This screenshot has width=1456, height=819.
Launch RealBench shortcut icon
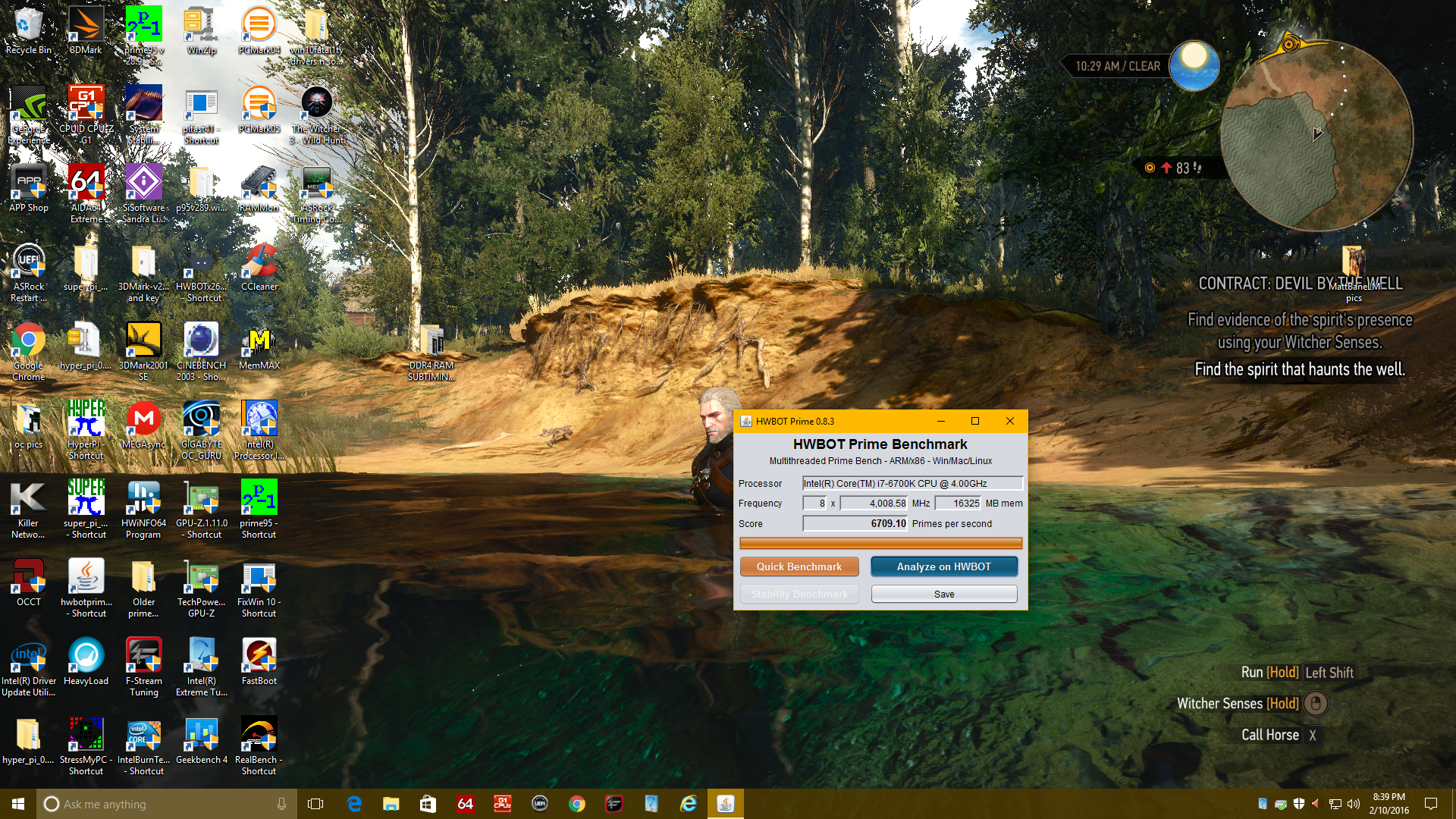point(259,745)
